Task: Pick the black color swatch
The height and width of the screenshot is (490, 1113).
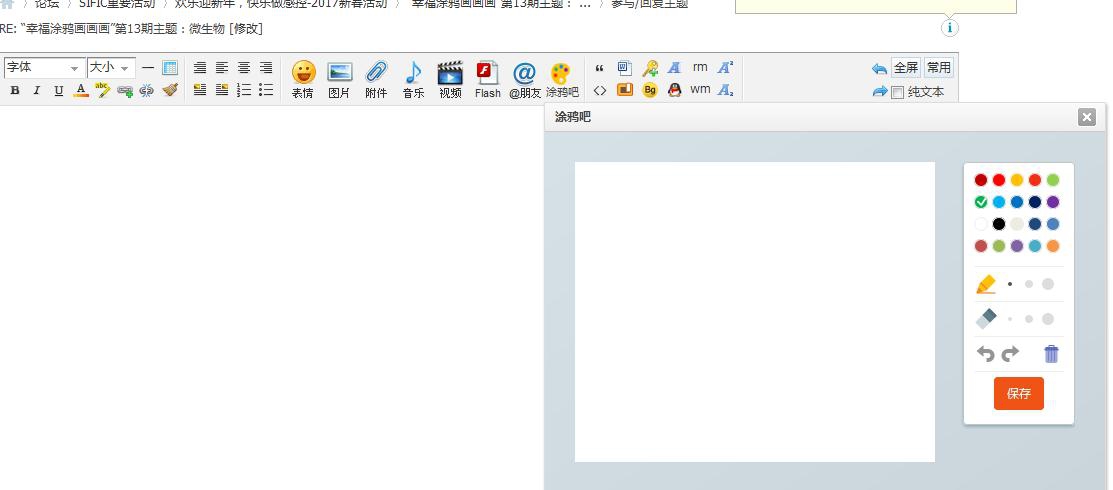Action: [x=999, y=224]
